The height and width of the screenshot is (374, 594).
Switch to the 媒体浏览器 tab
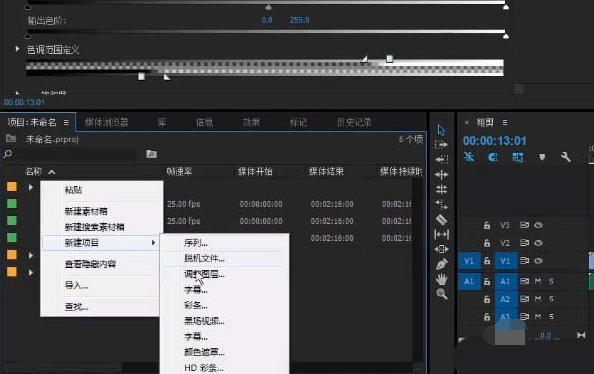click(107, 122)
